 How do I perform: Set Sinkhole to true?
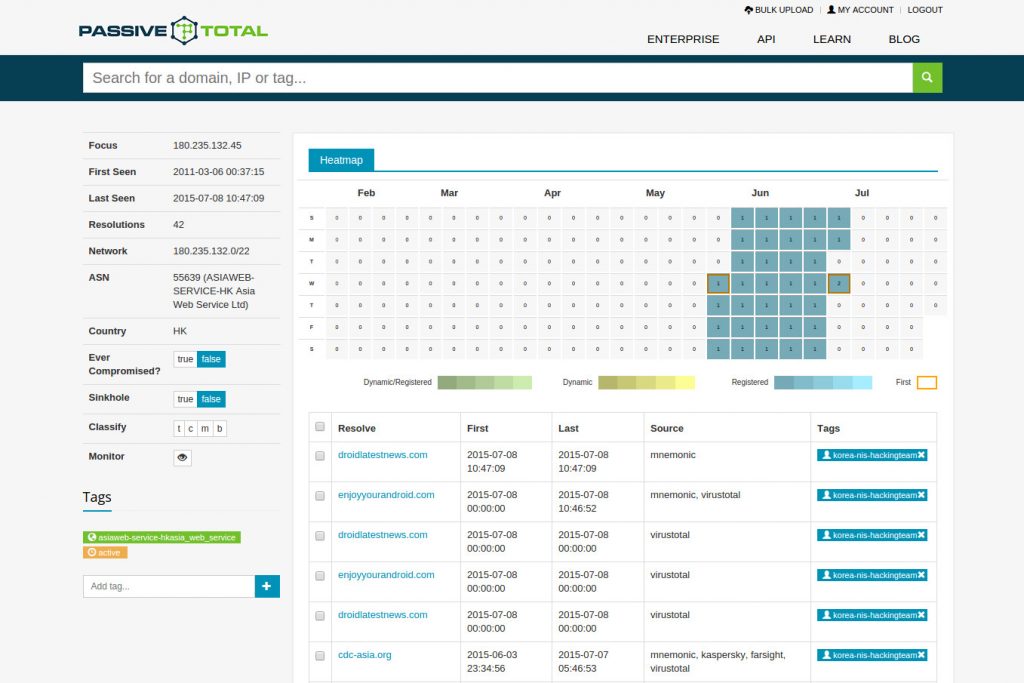tap(185, 399)
